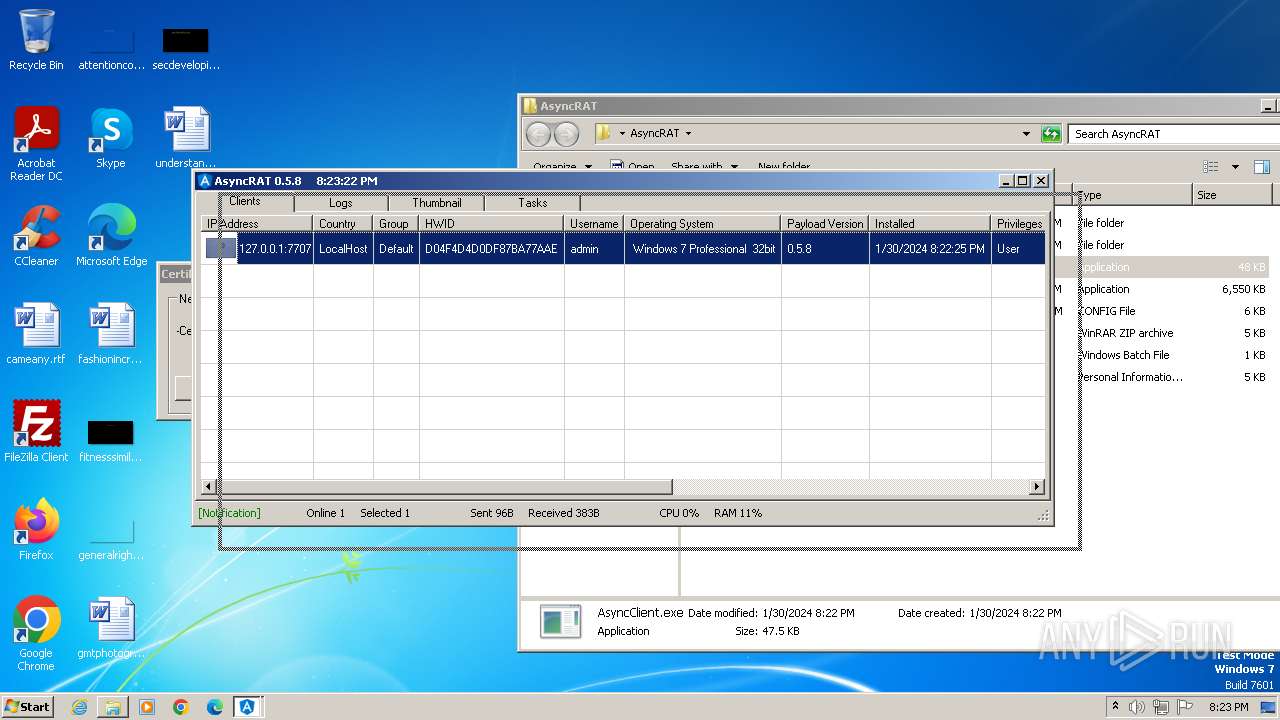Open Google Chrome desktop shortcut
This screenshot has height=720, width=1280.
(x=36, y=634)
